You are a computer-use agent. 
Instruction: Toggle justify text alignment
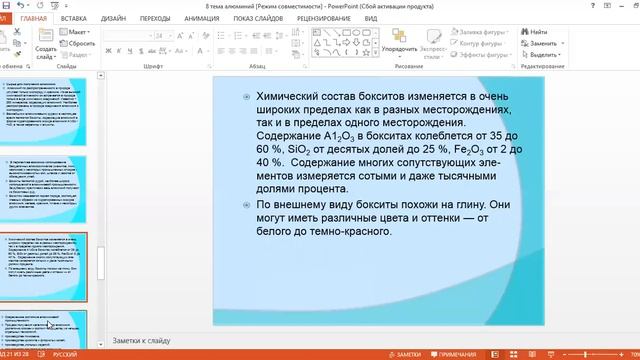tap(254, 51)
